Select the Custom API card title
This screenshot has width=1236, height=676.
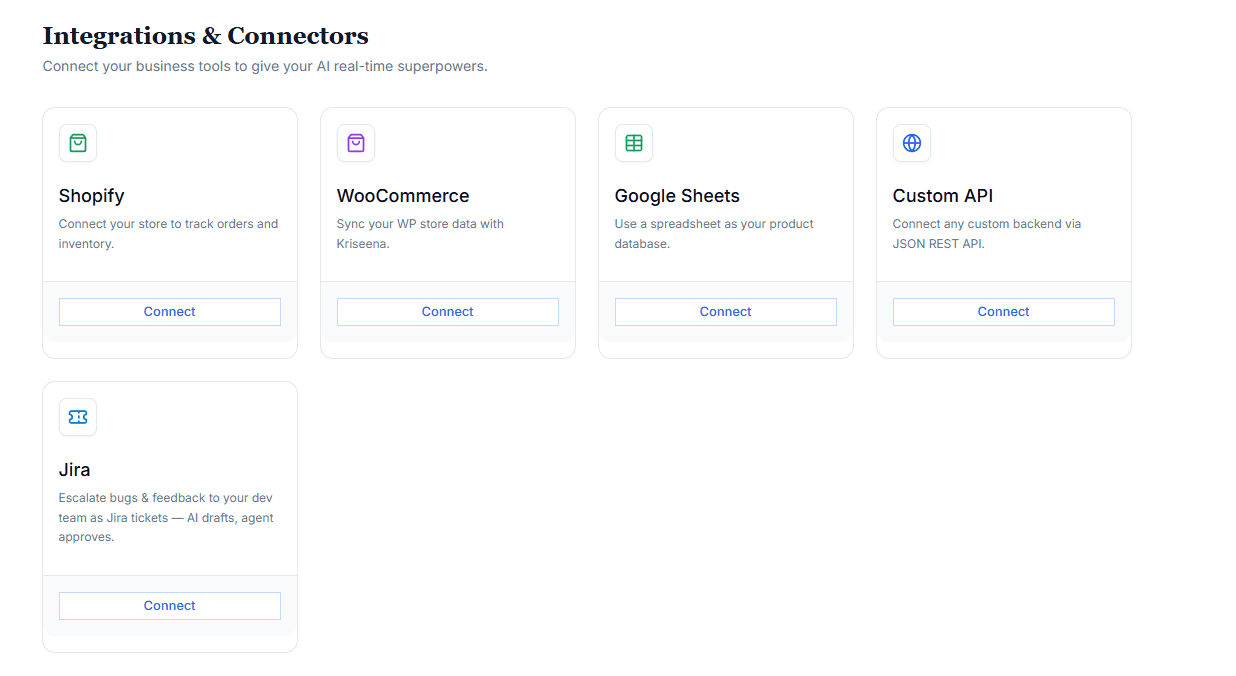coord(943,196)
